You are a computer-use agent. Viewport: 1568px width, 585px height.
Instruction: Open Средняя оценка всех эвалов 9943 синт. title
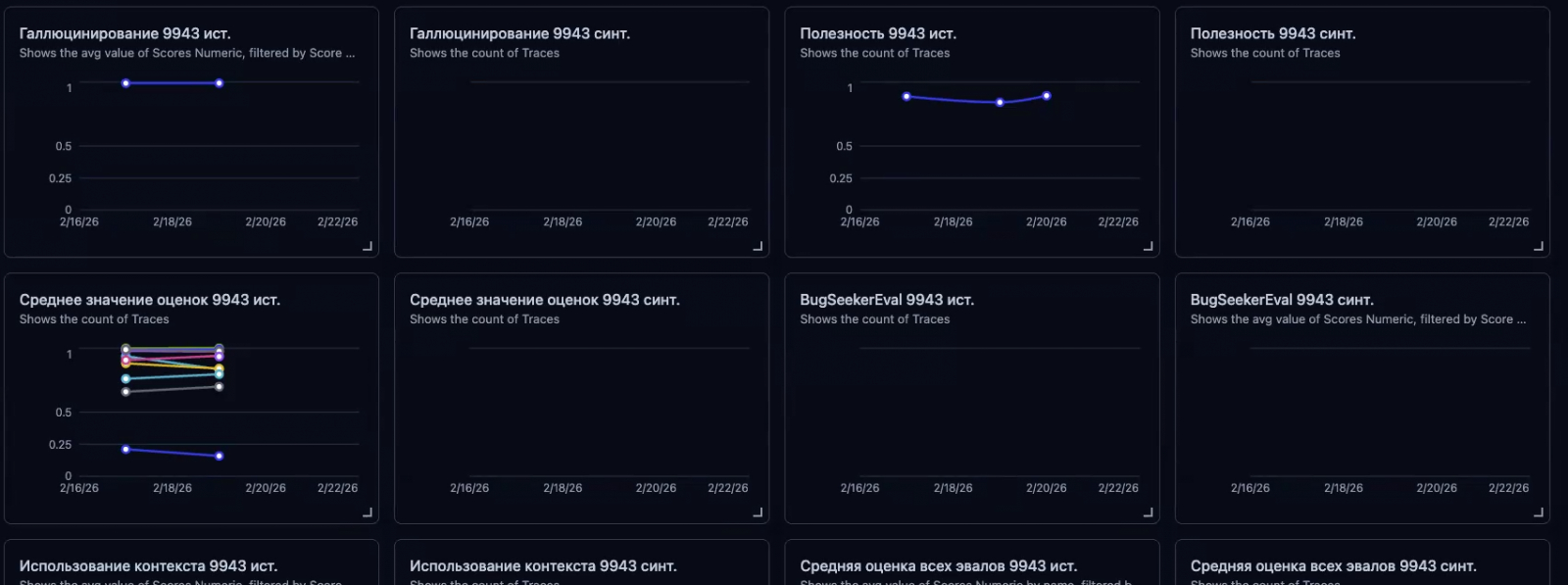click(x=1333, y=565)
